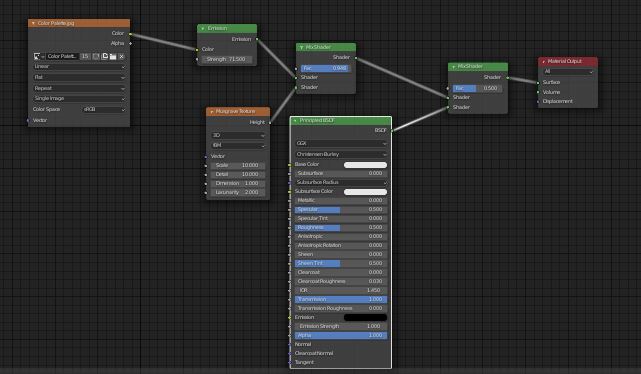This screenshot has height=374, width=641.
Task: Open the Musgrave 3D dimensions dropdown
Action: (238, 135)
